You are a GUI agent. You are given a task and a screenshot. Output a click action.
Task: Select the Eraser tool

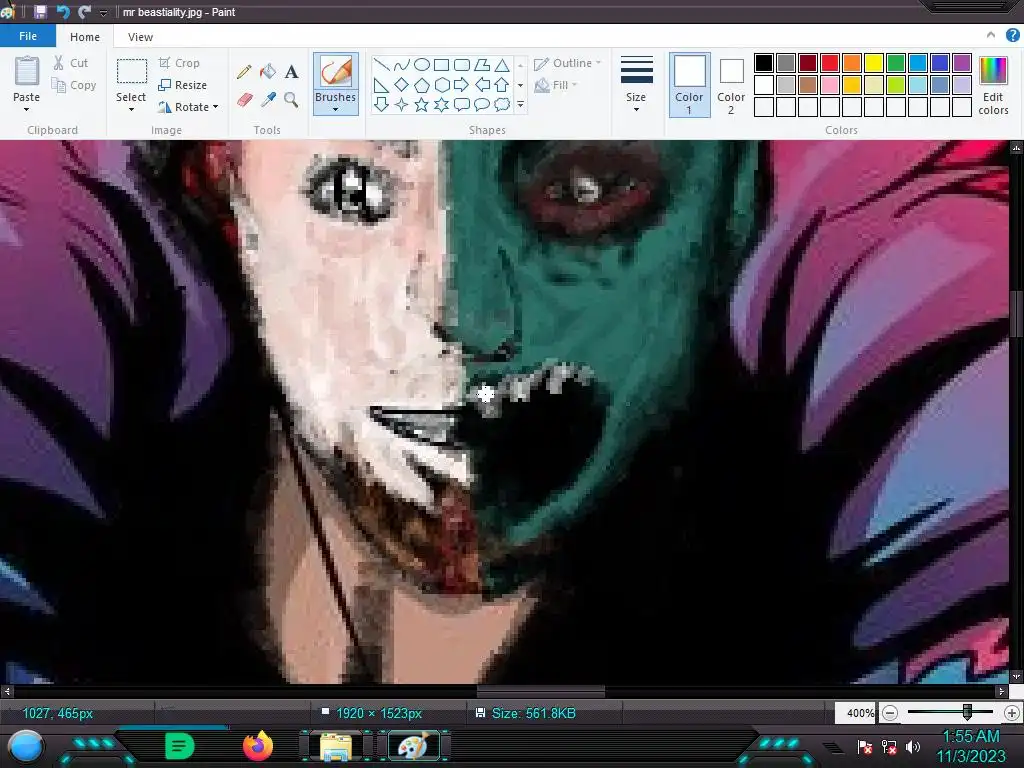[244, 99]
